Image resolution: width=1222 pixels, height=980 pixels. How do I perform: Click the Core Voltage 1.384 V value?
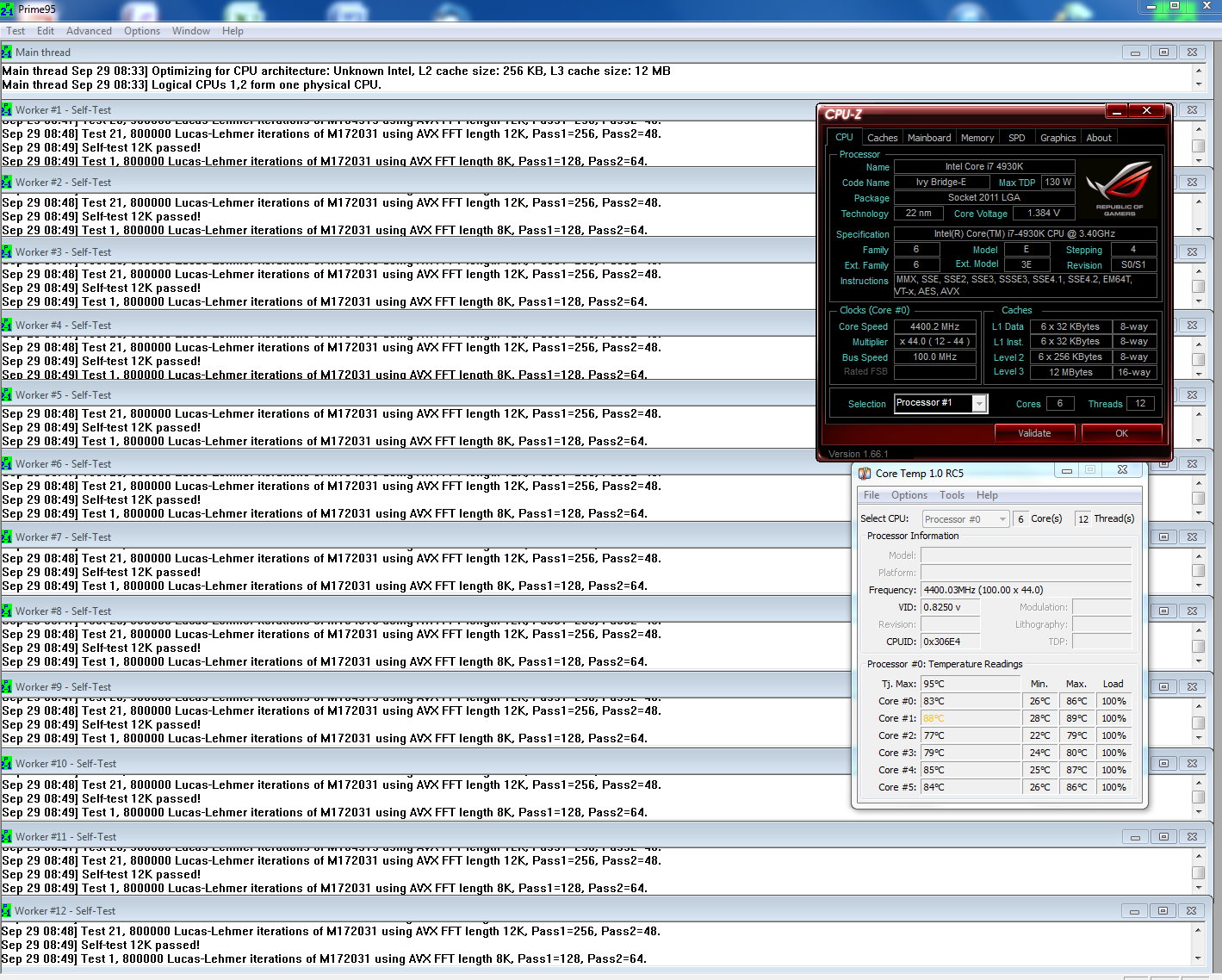1044,214
